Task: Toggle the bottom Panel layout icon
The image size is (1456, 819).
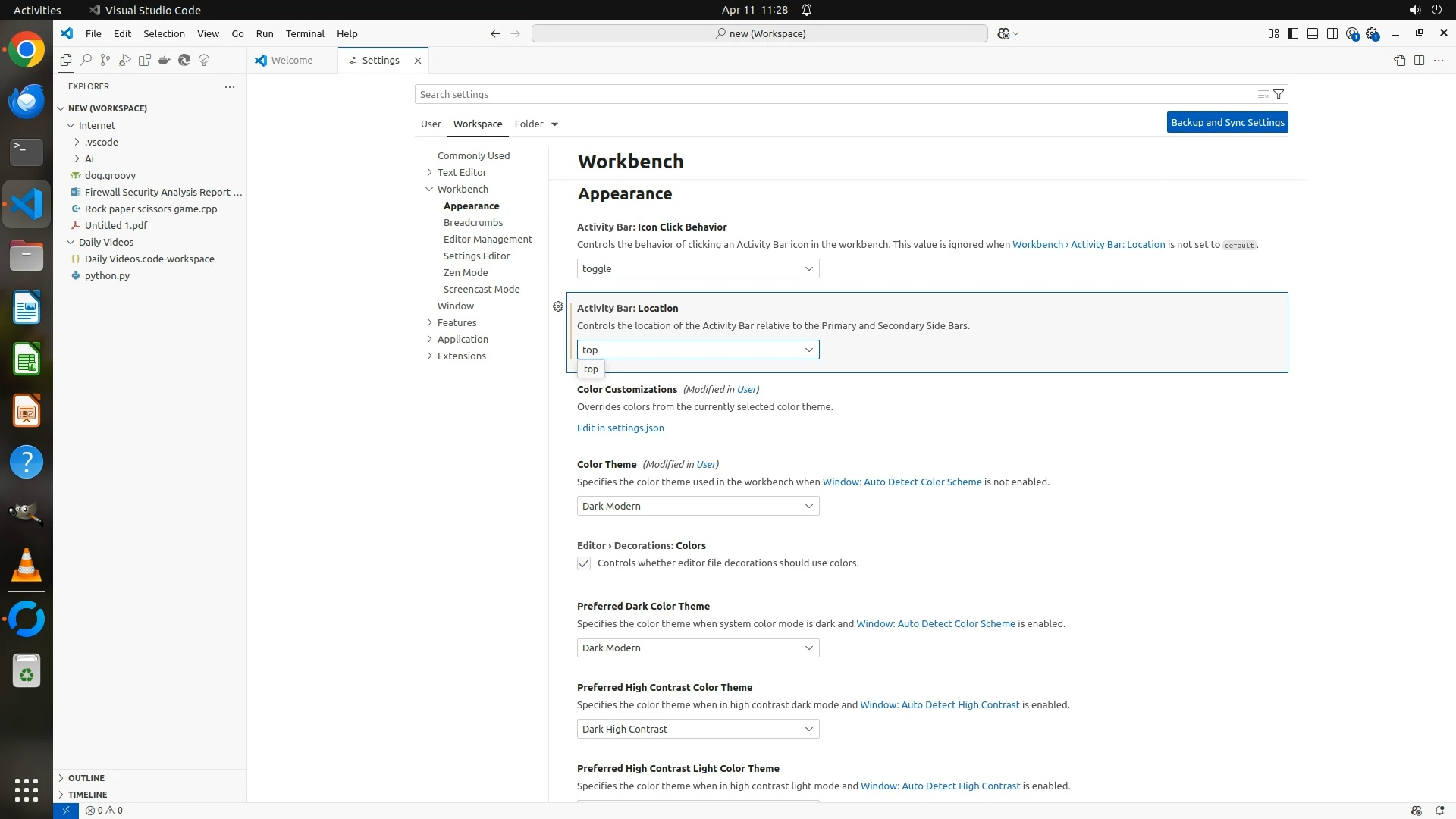Action: click(x=1313, y=33)
